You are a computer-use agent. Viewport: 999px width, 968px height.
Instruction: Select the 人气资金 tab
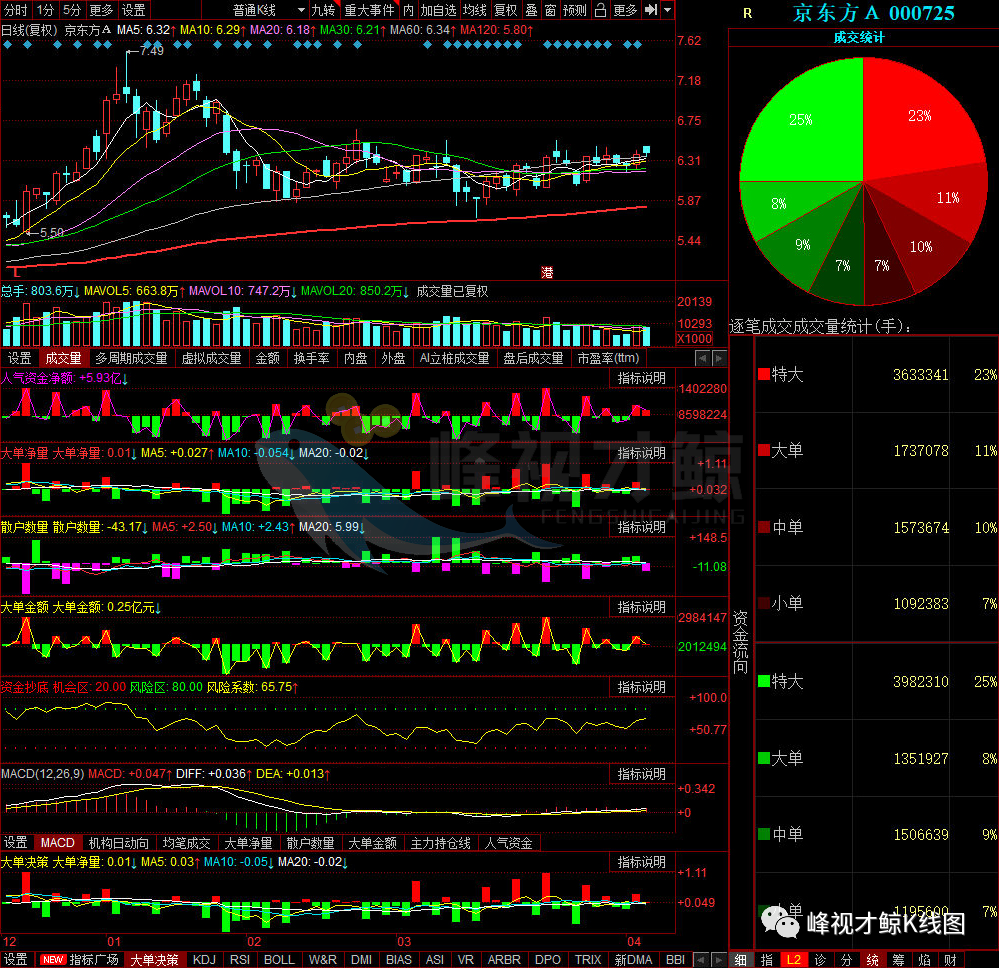(x=508, y=842)
